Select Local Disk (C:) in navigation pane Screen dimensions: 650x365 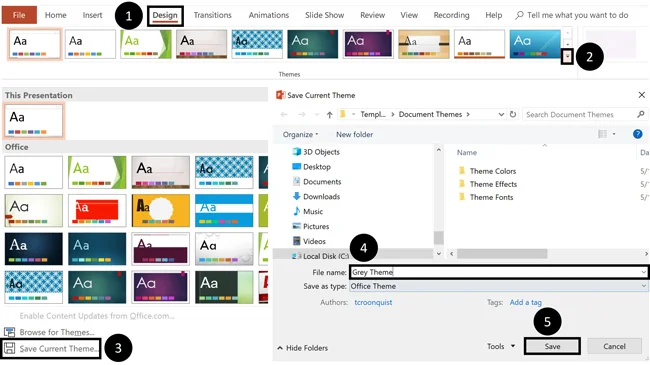(x=320, y=256)
